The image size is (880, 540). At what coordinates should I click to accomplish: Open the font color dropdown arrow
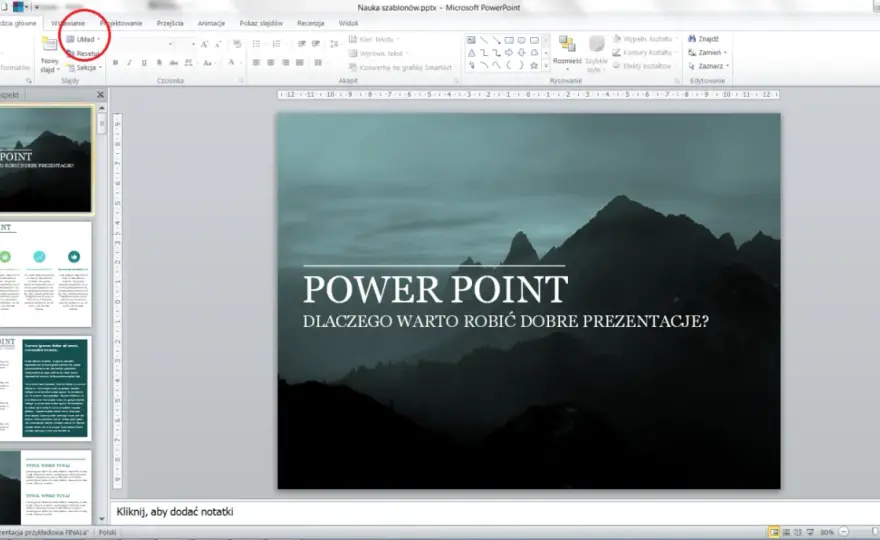239,63
